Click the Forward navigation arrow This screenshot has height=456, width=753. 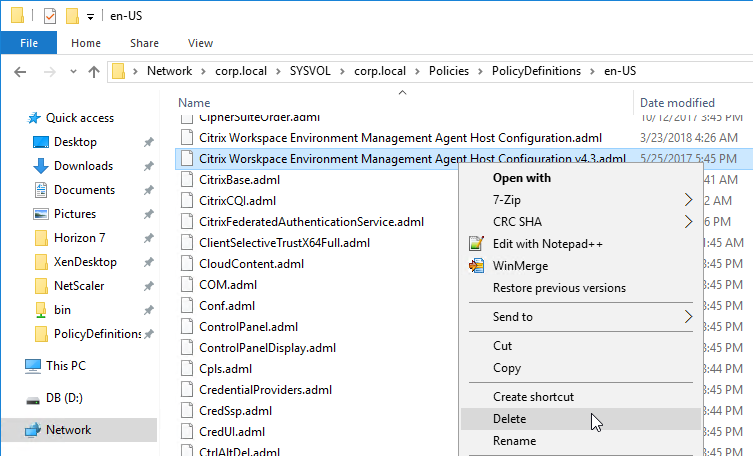point(49,72)
